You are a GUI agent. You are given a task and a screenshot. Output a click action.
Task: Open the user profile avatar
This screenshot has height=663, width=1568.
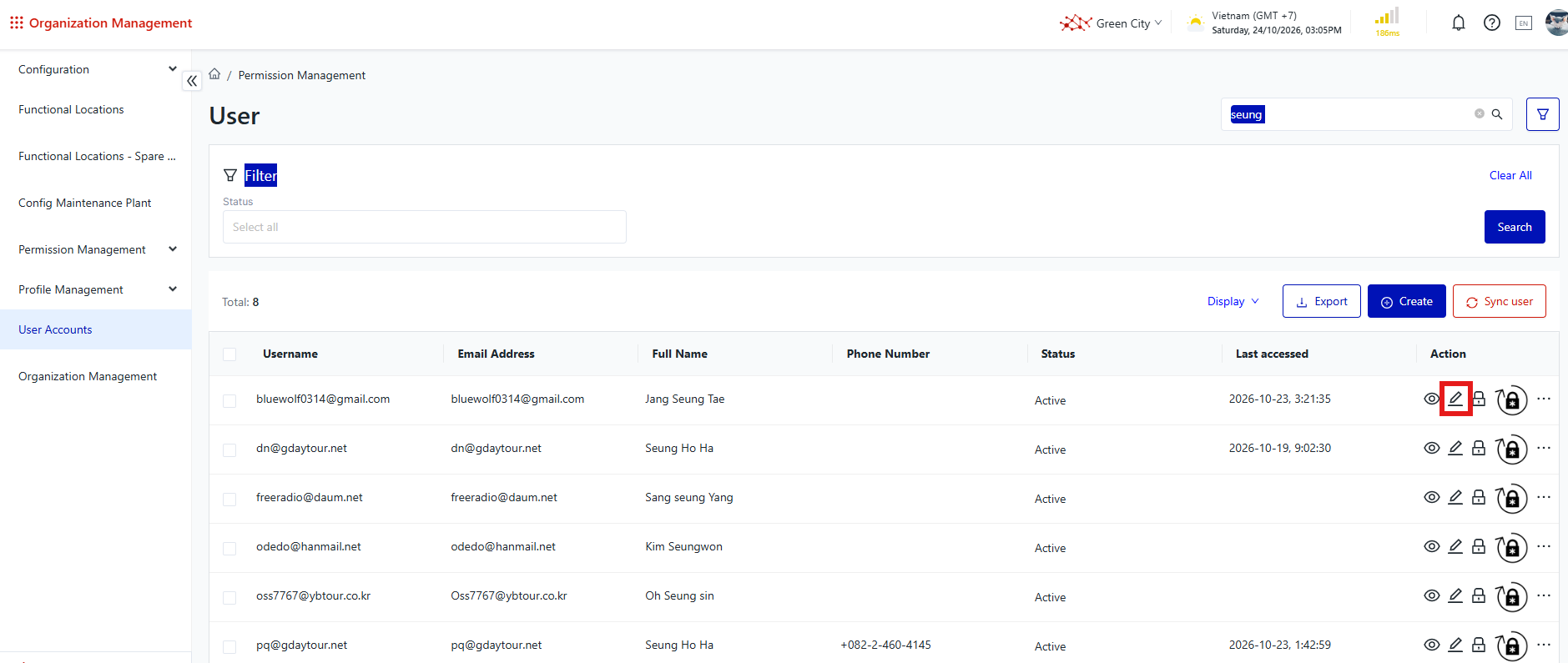(1557, 23)
